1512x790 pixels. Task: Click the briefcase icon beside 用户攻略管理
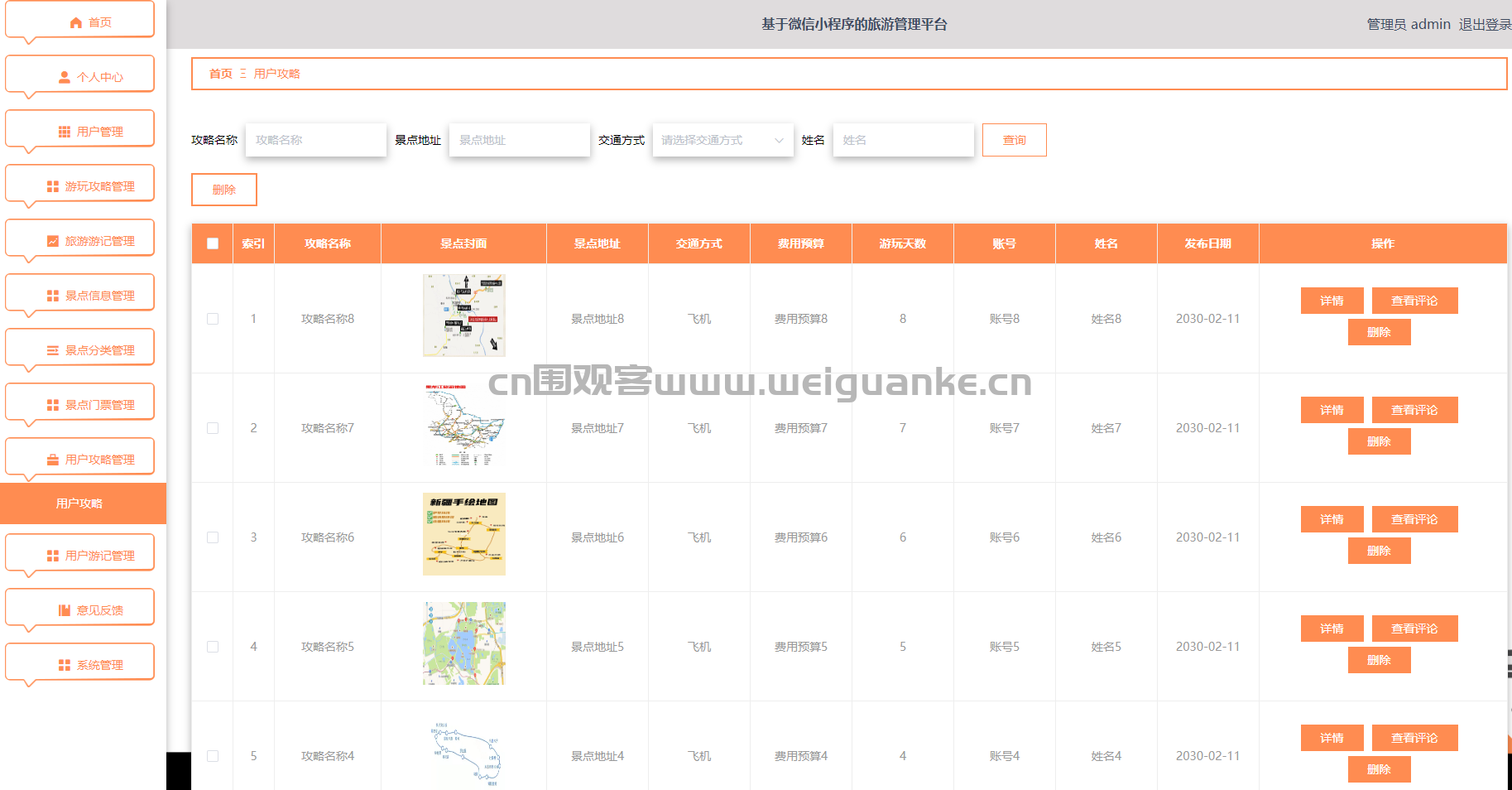53,460
